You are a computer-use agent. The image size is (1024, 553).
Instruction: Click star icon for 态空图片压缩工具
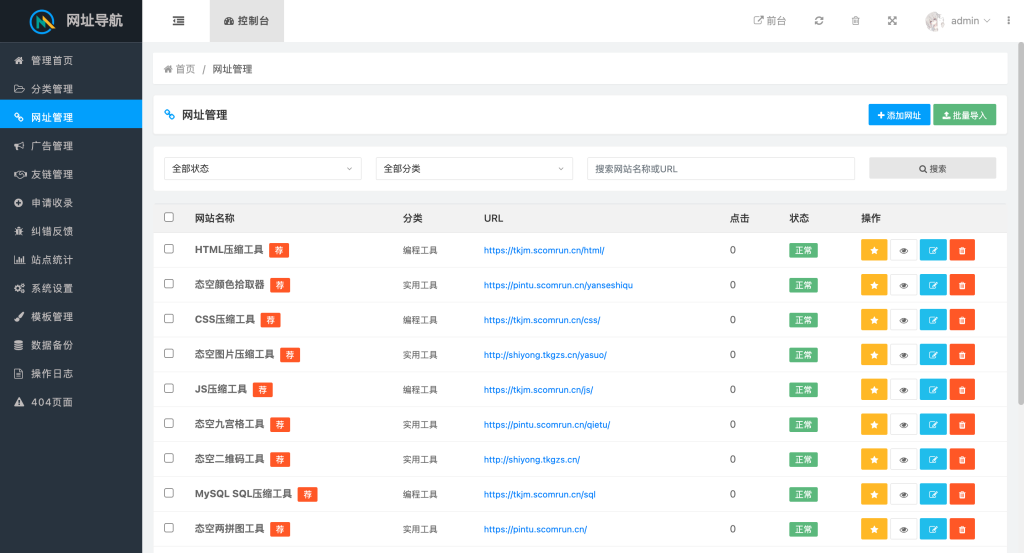click(874, 355)
